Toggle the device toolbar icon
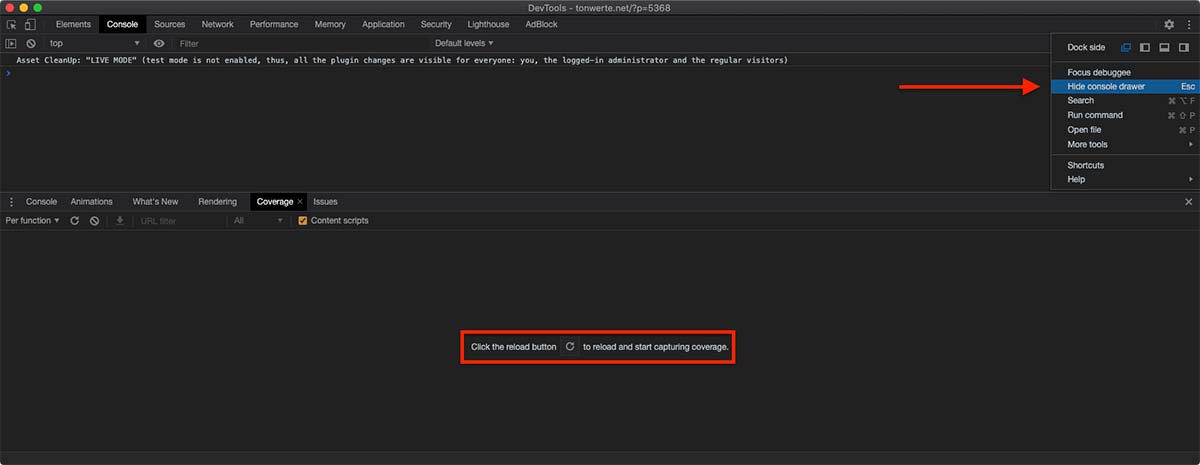The width and height of the screenshot is (1200, 465). (x=30, y=24)
